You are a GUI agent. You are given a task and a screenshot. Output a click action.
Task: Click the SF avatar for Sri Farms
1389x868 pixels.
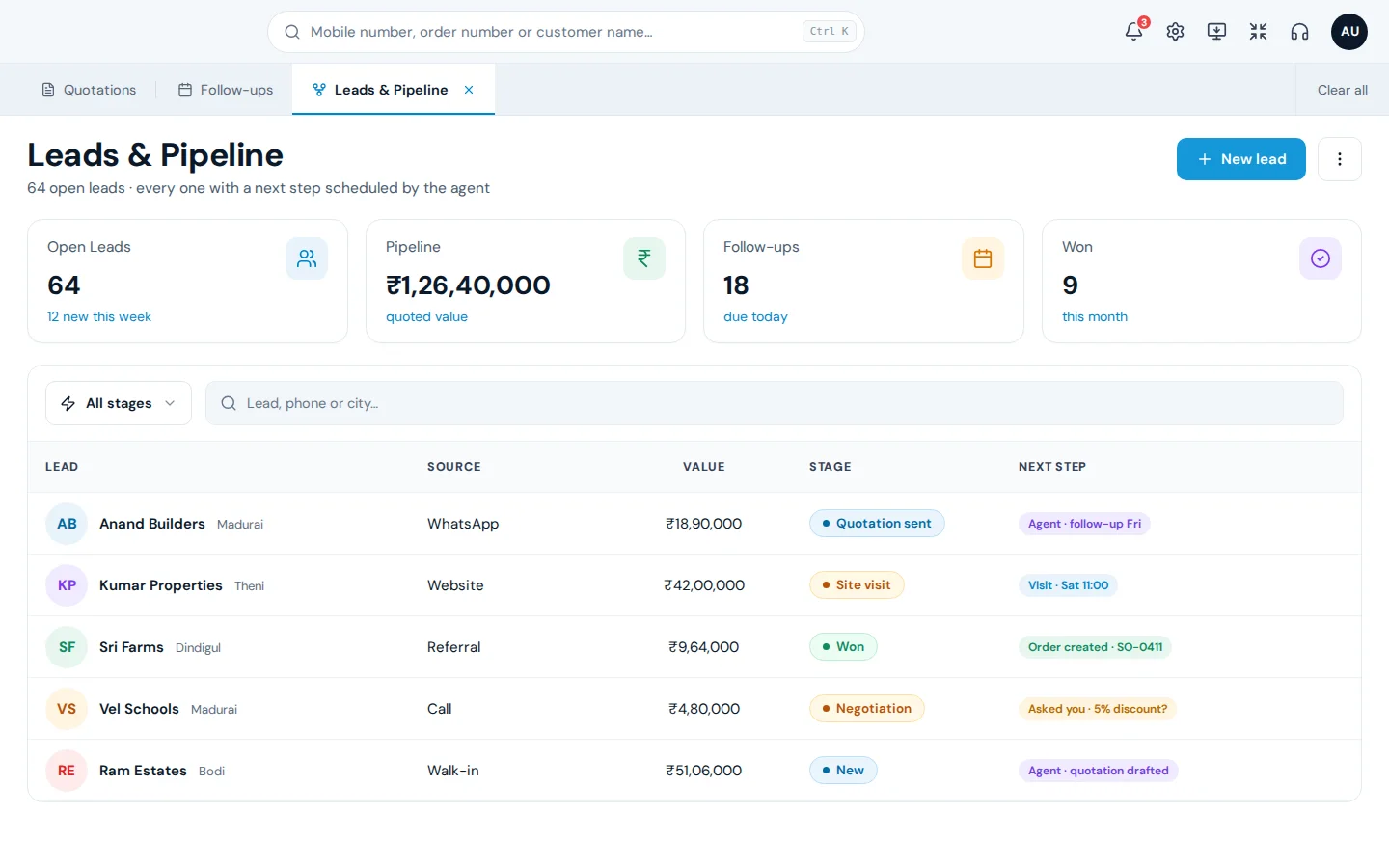67,647
